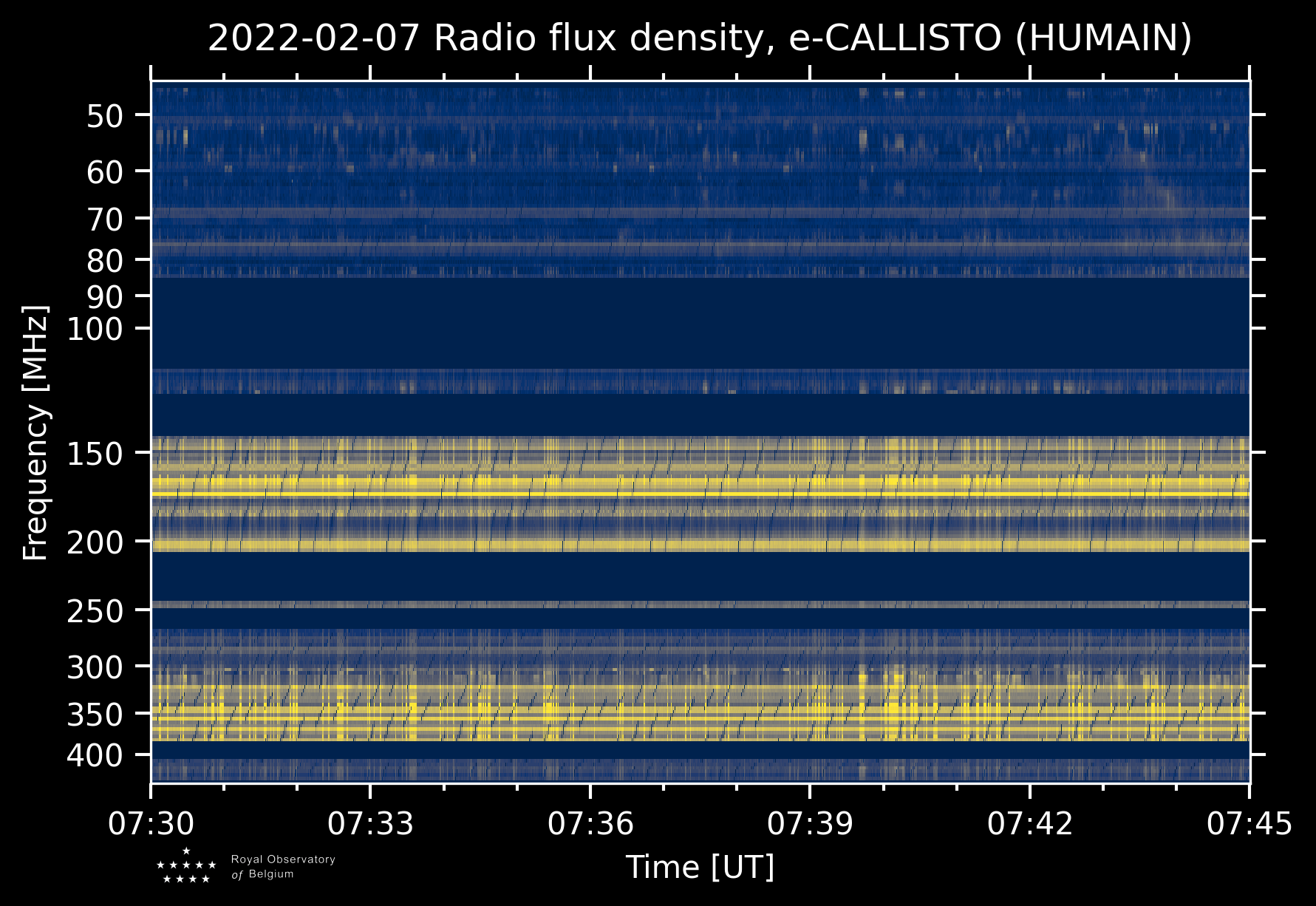Screen dimensions: 1316x906
Task: Click the 07:42 time tick label
Action: [1029, 823]
